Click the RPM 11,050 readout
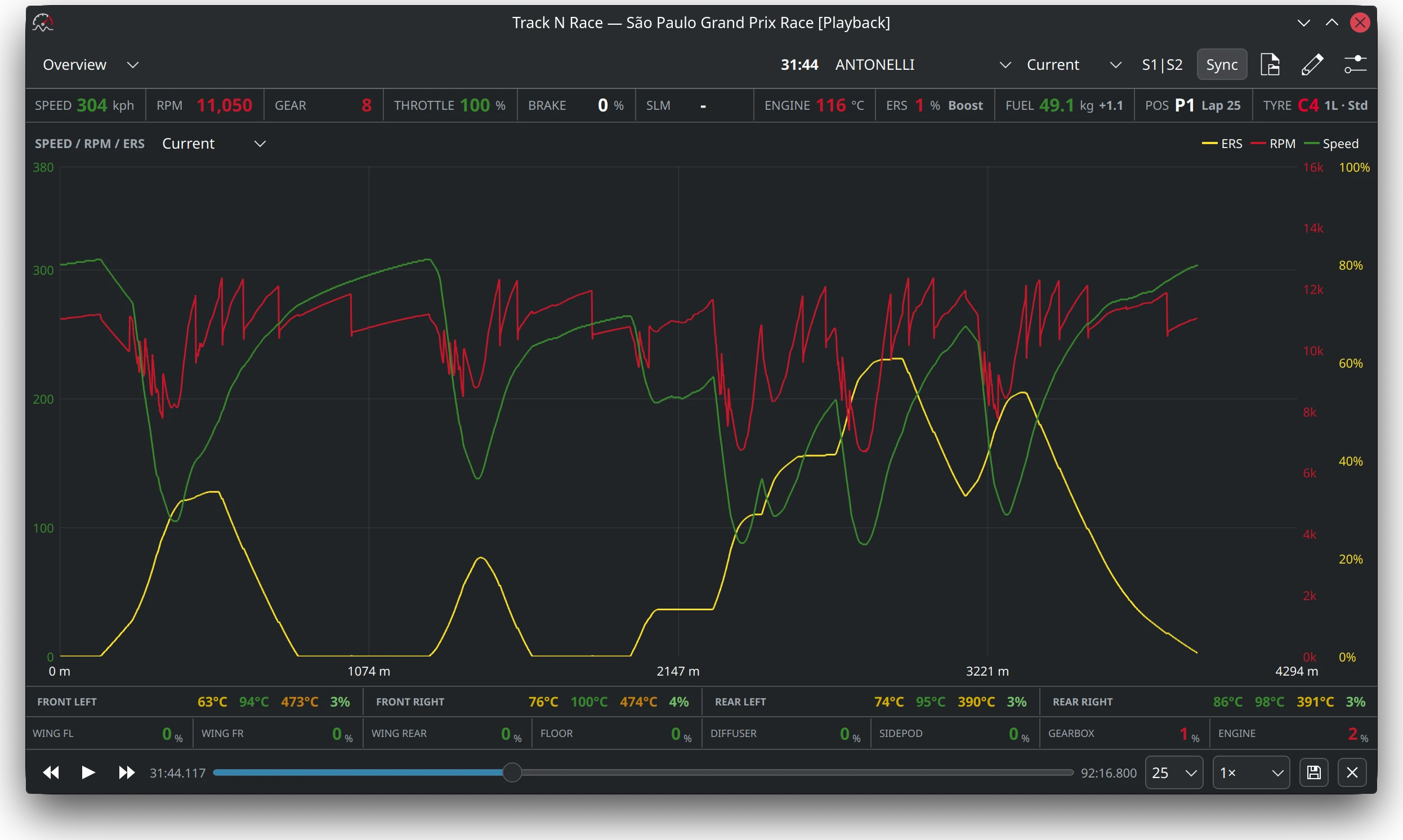The image size is (1403, 840). 204,105
